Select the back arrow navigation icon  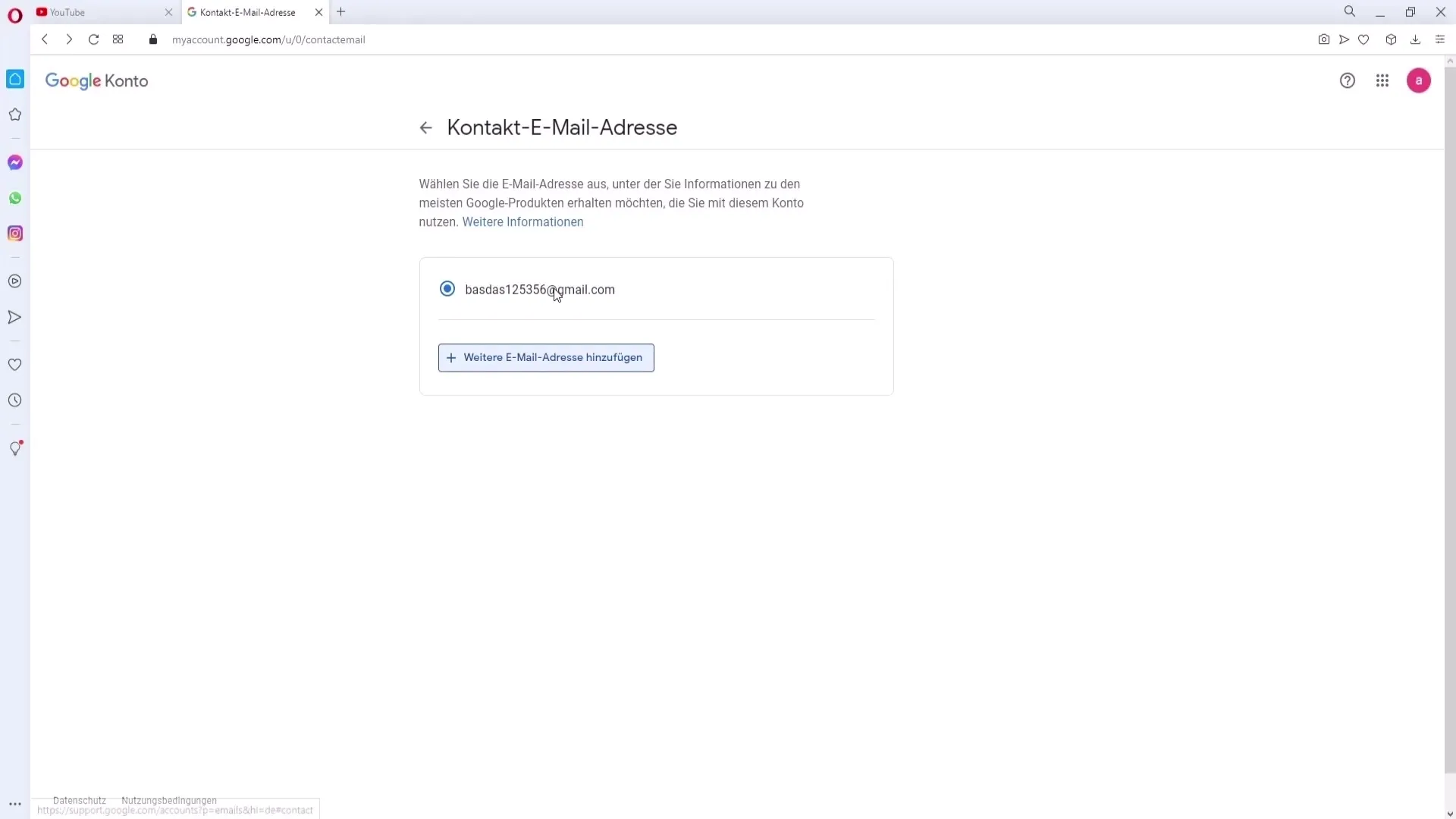click(425, 127)
